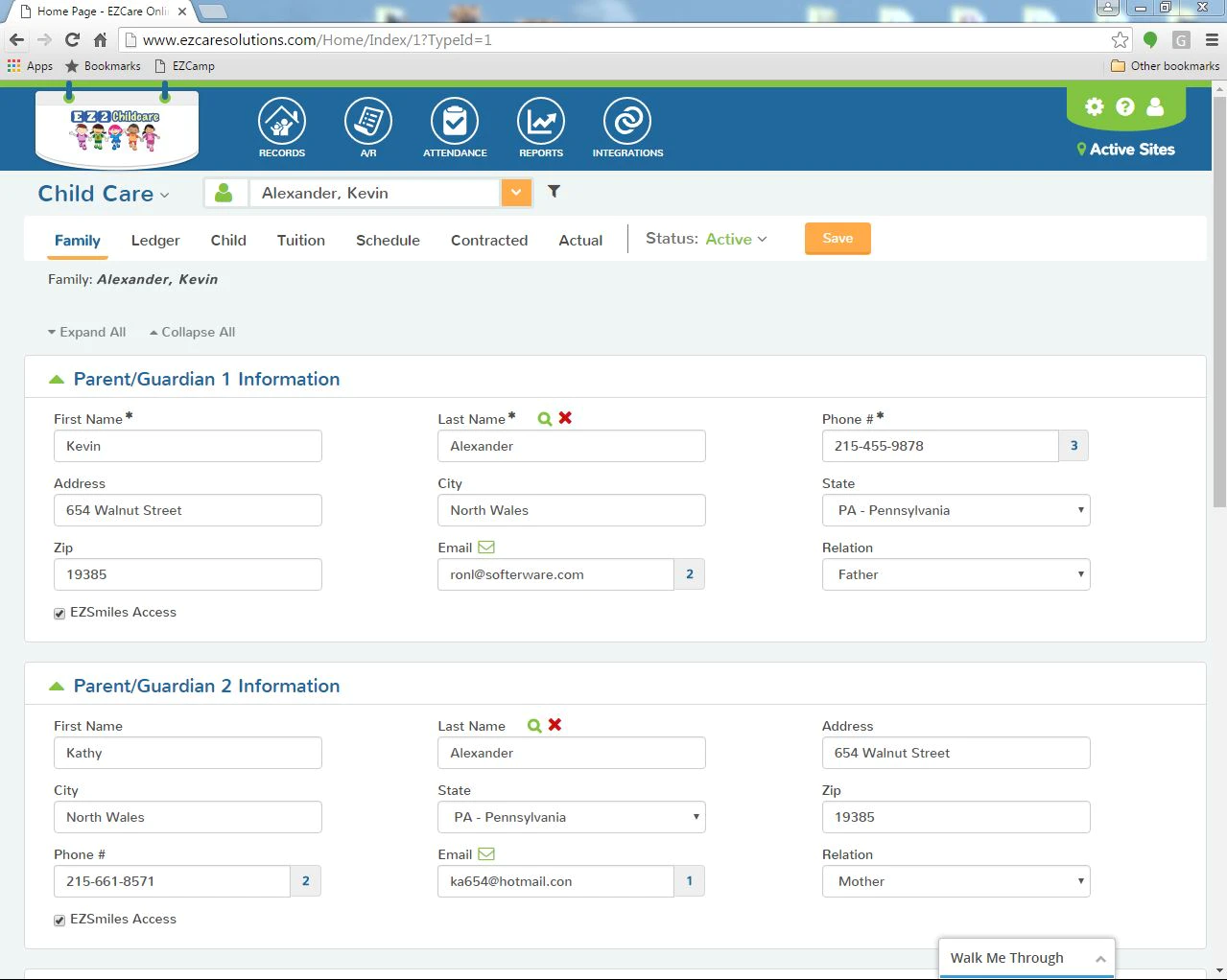
Task: Click the filter funnel icon
Action: coord(554,191)
